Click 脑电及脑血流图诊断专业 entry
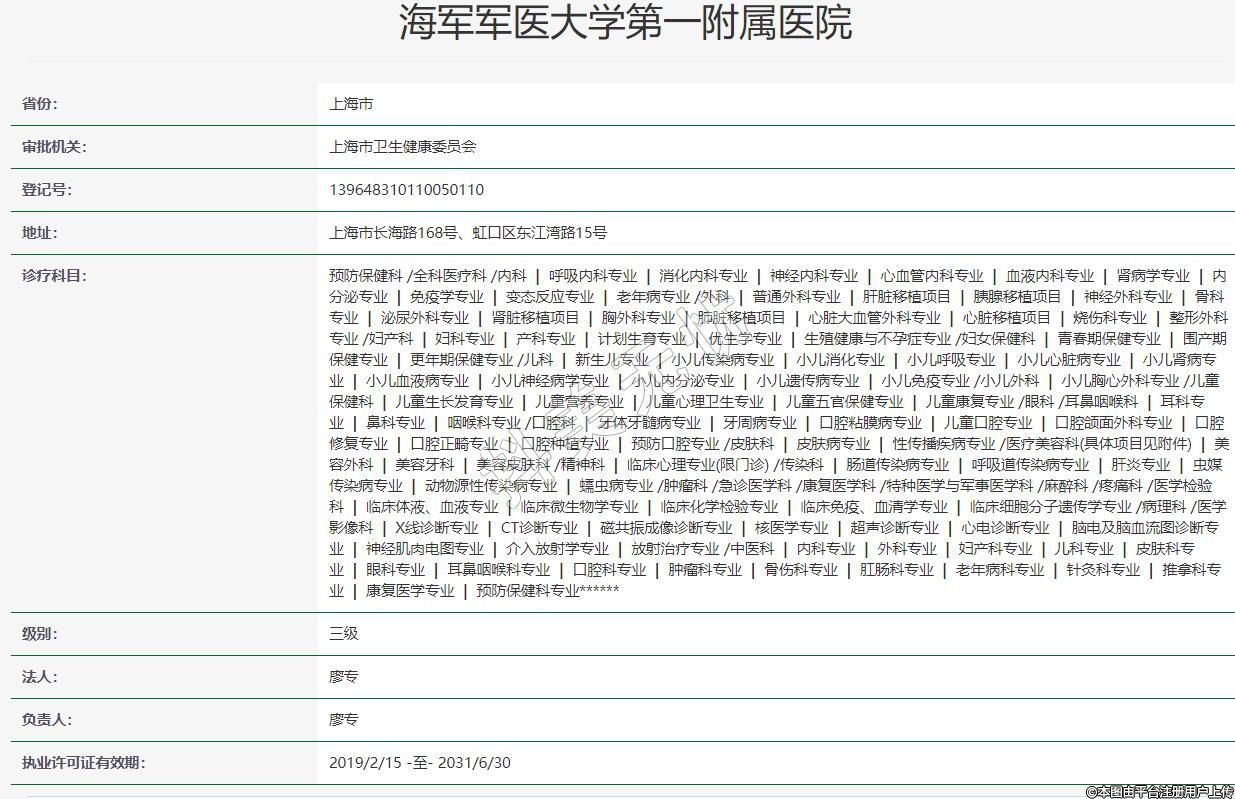The image size is (1235, 799). pos(1145,528)
